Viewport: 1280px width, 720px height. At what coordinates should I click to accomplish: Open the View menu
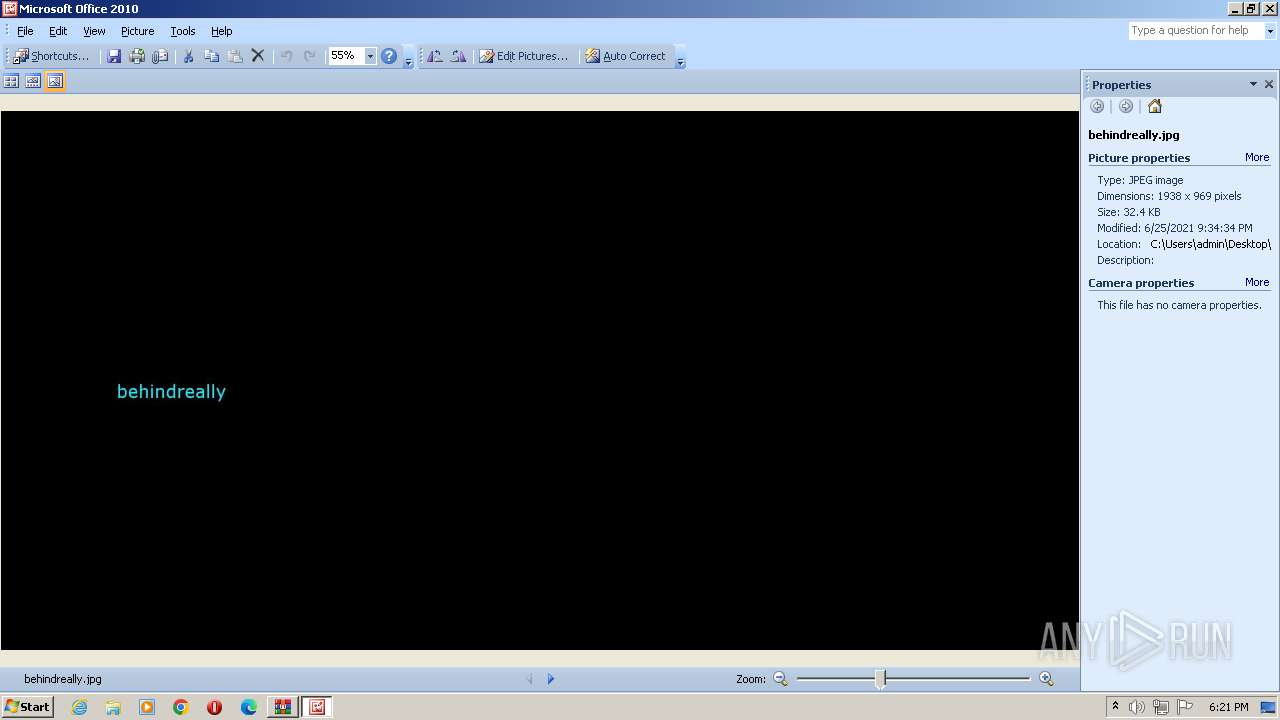[94, 31]
